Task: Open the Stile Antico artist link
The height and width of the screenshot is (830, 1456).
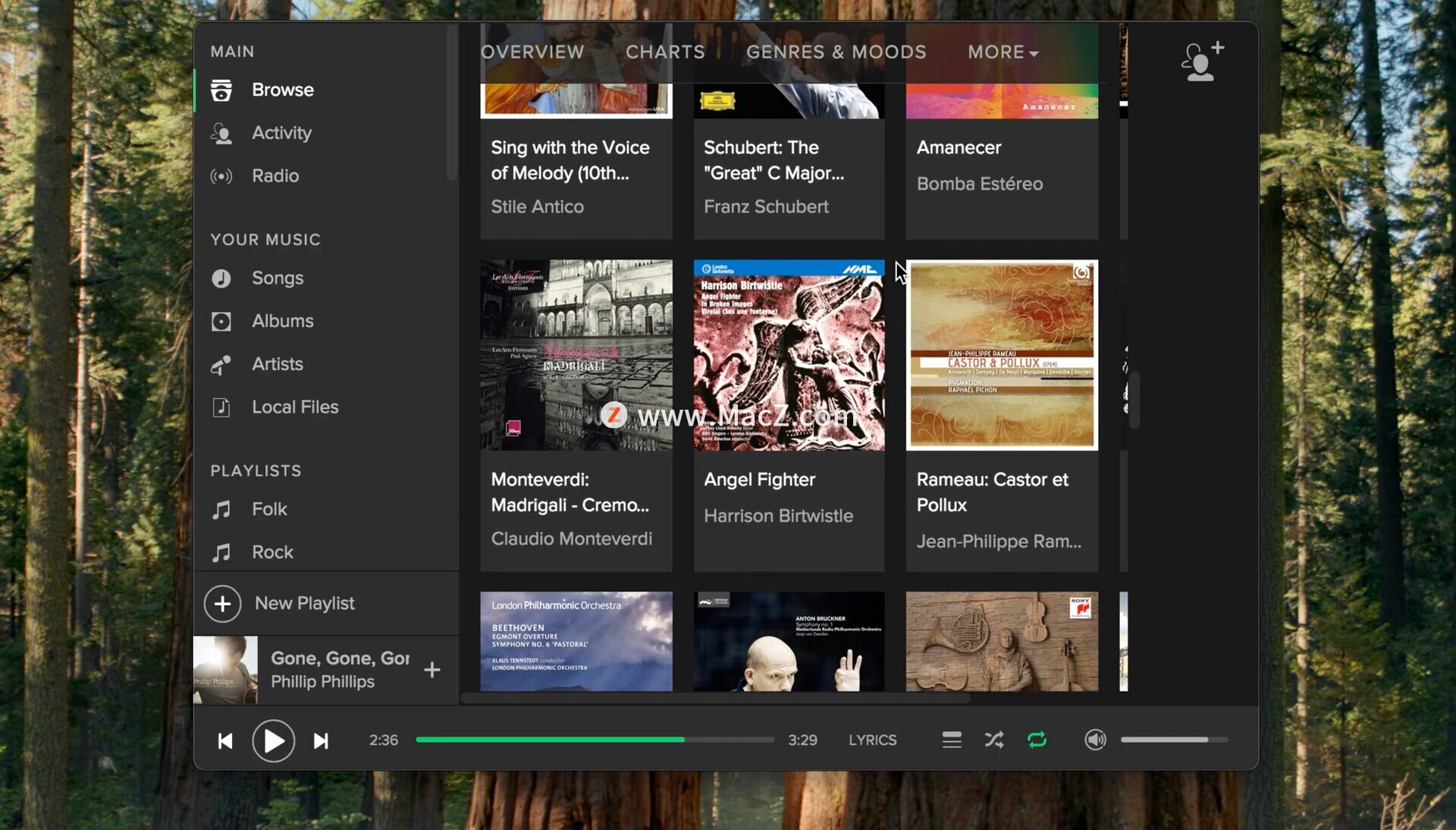Action: pos(537,206)
